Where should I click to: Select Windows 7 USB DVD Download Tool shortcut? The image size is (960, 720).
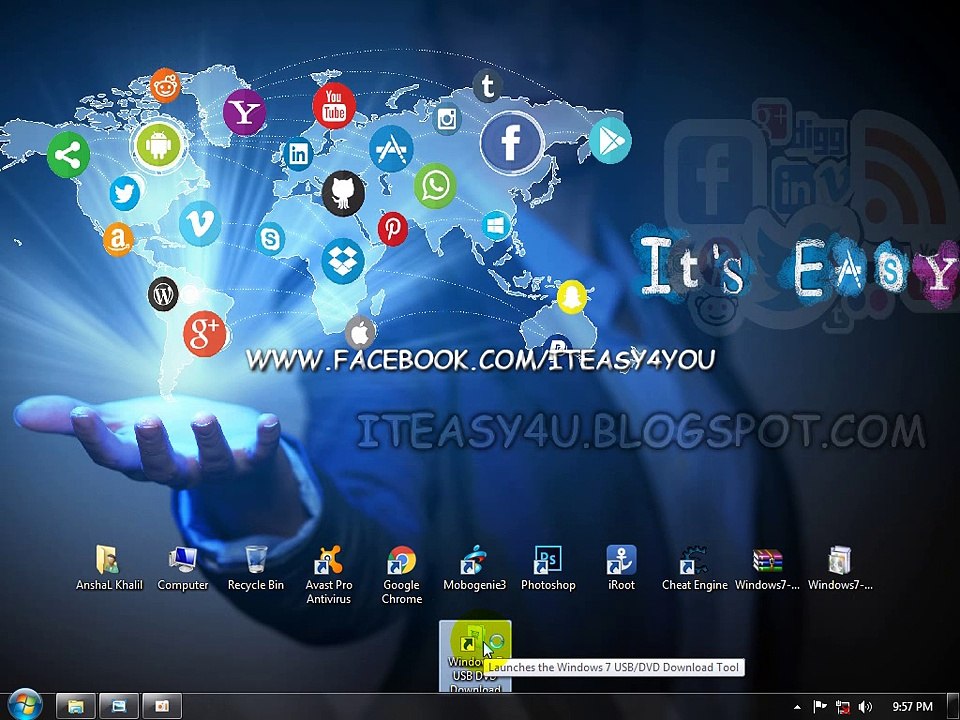click(x=475, y=656)
